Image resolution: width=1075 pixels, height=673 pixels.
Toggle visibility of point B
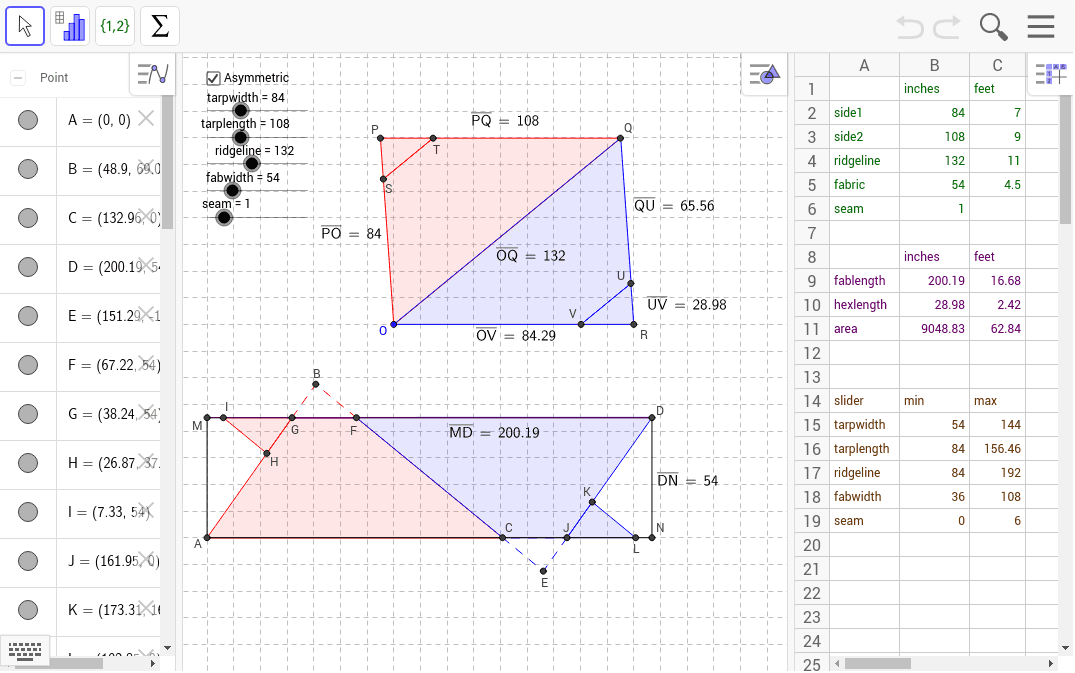point(28,169)
